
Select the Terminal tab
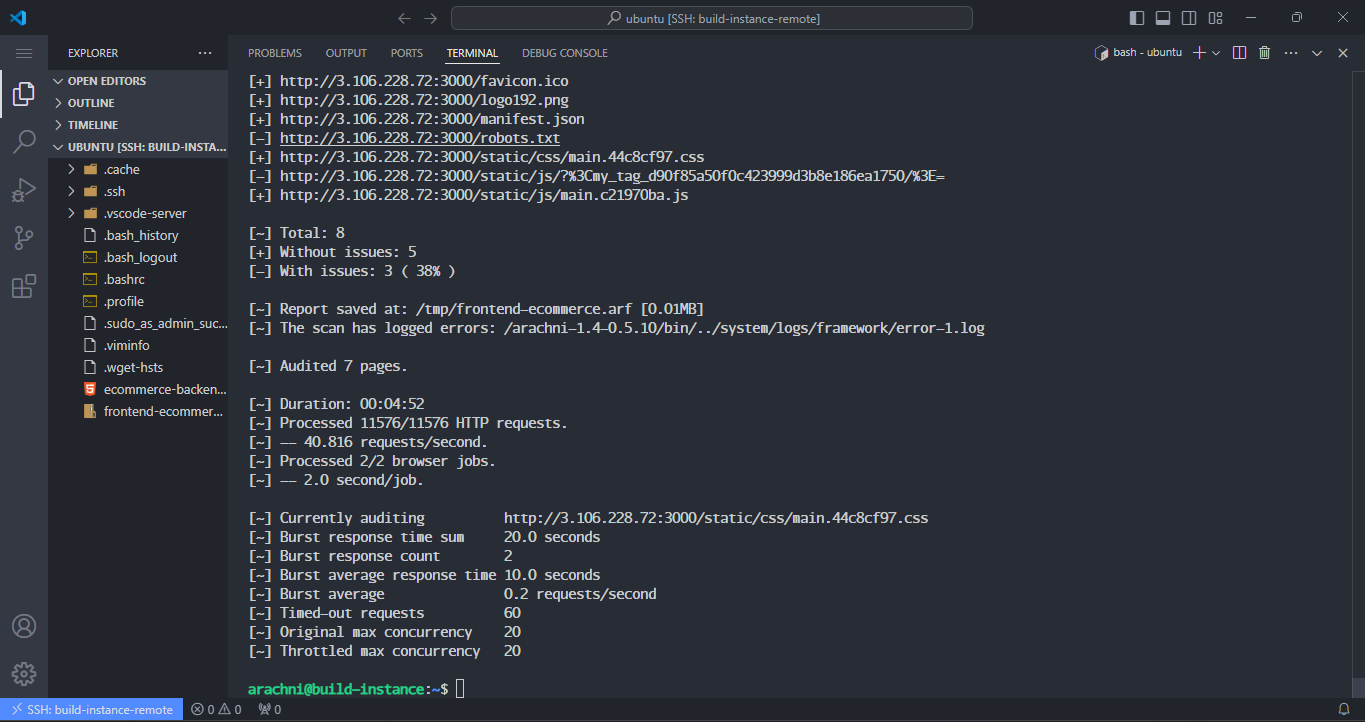(x=472, y=53)
